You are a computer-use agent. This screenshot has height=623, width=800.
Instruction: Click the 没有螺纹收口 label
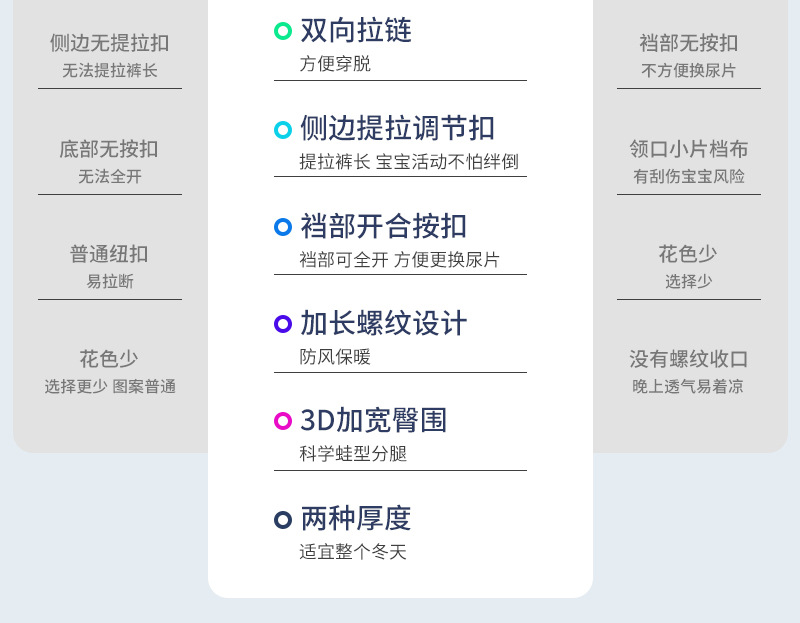pos(689,359)
